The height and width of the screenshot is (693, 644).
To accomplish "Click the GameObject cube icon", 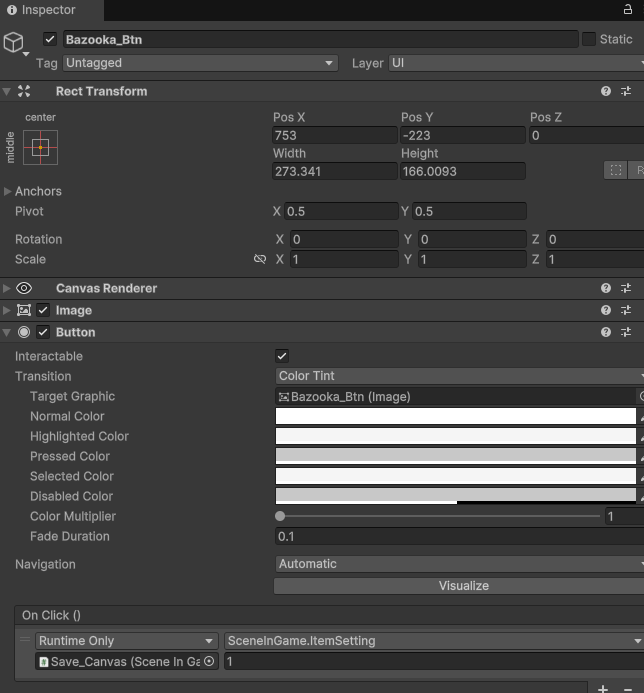I will coord(14,42).
